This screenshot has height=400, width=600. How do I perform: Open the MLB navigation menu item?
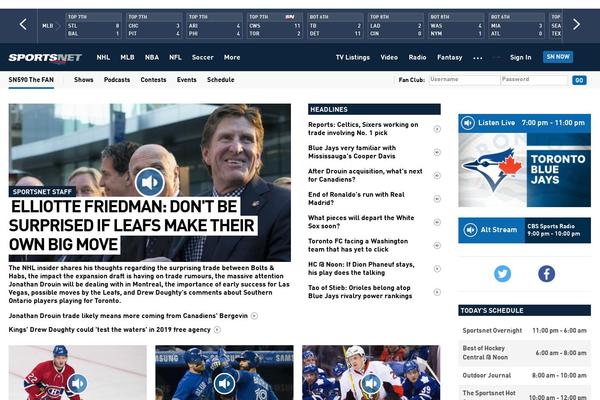pyautogui.click(x=127, y=57)
